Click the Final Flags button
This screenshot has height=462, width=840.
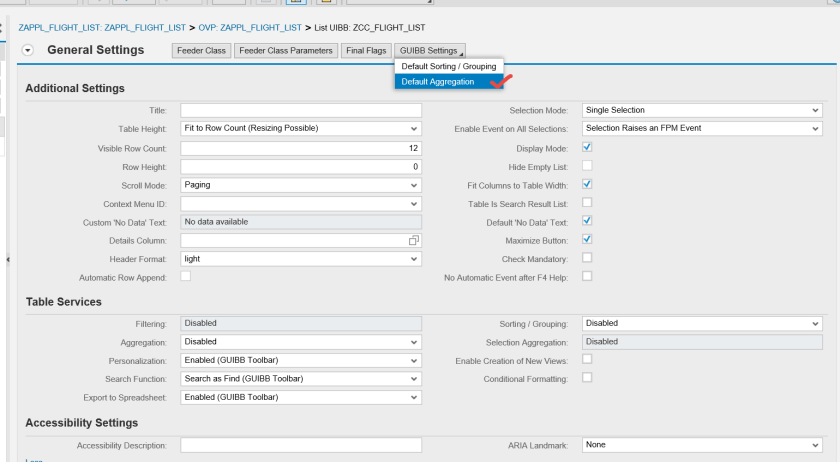point(366,50)
